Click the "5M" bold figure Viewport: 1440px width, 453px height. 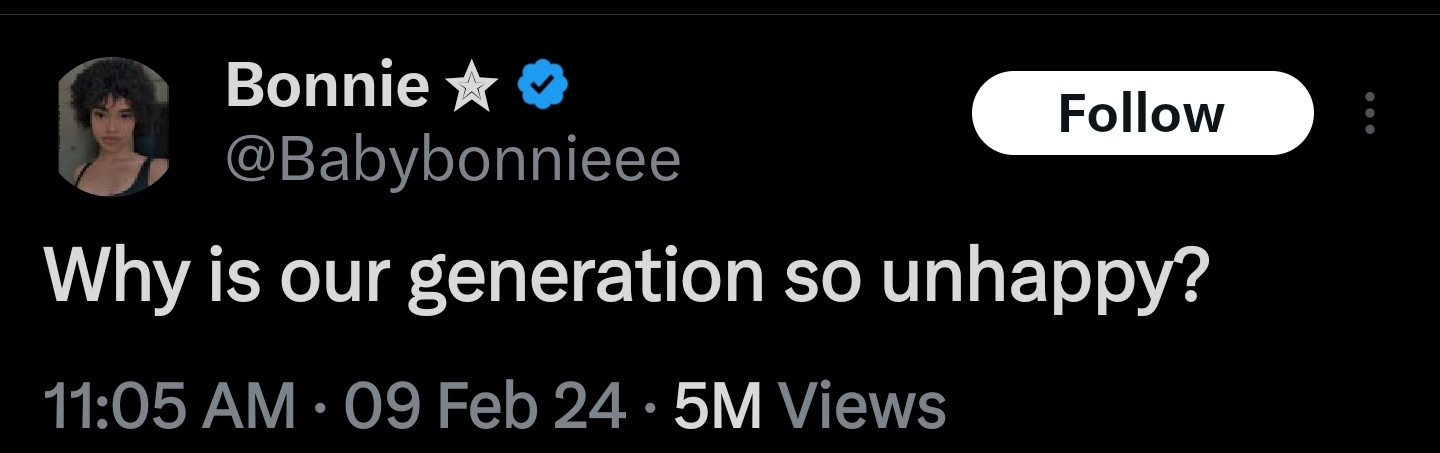pos(717,406)
